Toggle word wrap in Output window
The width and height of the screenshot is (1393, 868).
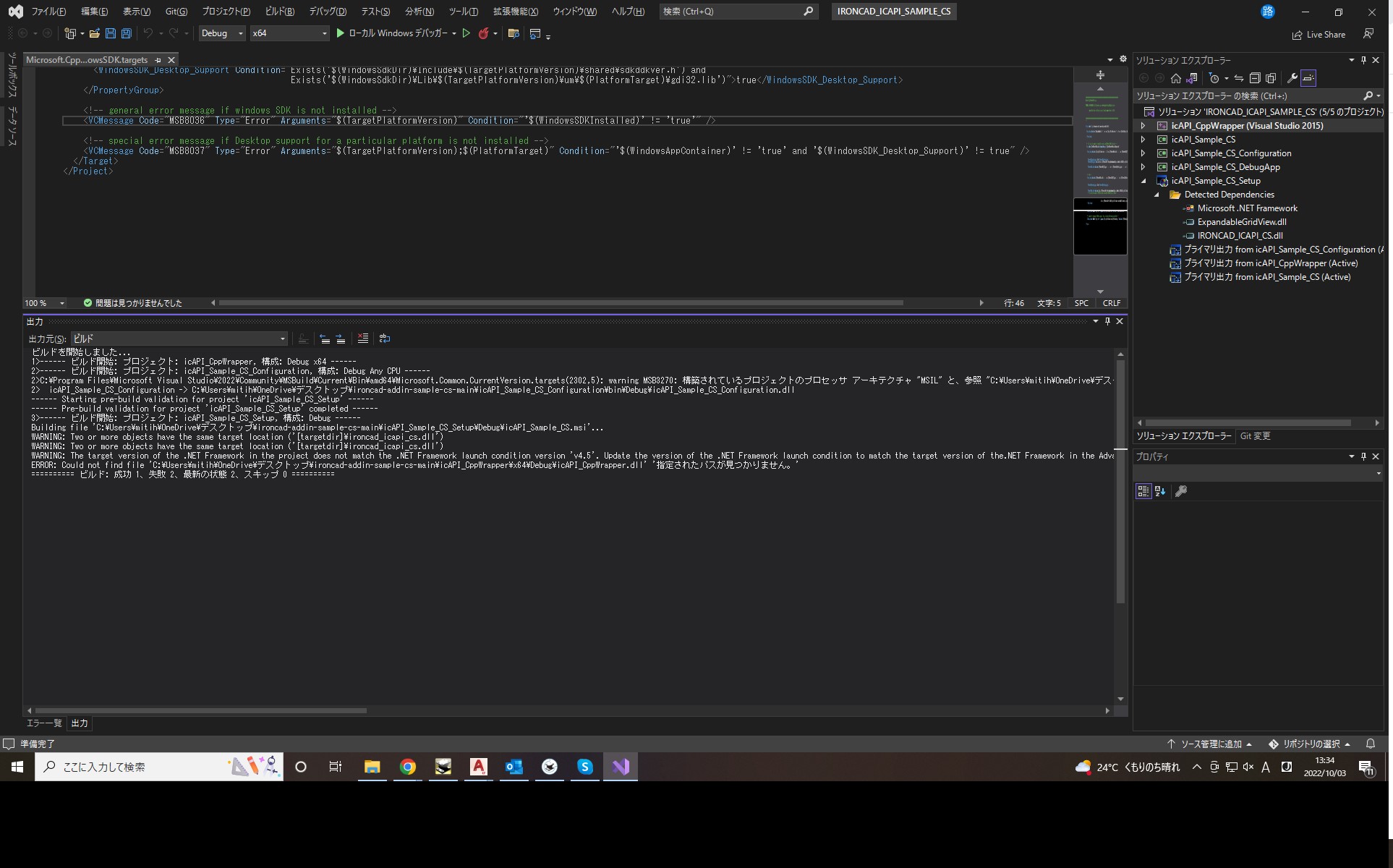coord(385,339)
